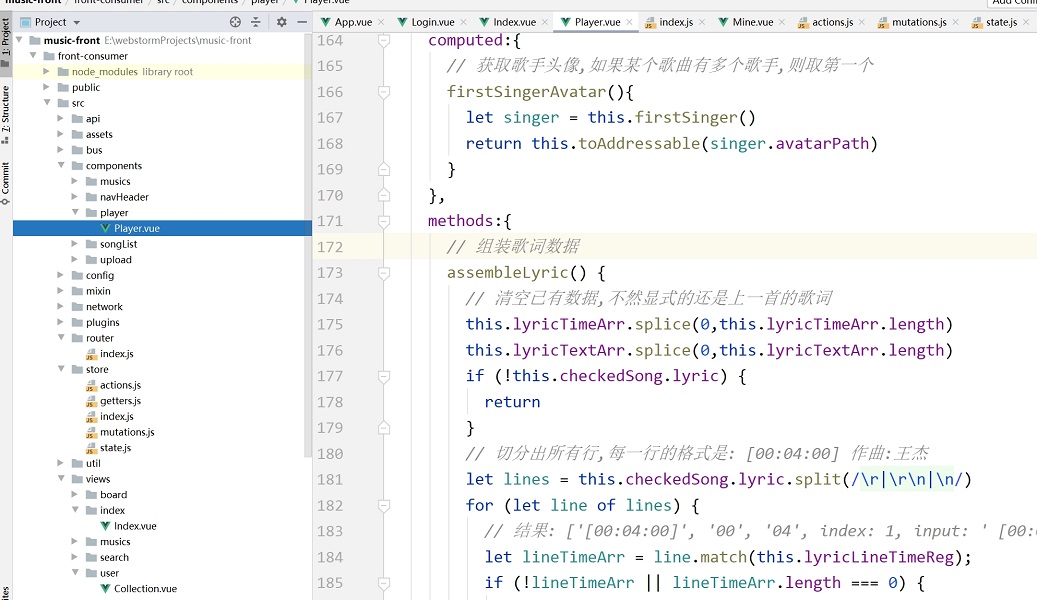This screenshot has height=600, width=1037.
Task: Click line number 172 in gutter
Action: click(330, 247)
